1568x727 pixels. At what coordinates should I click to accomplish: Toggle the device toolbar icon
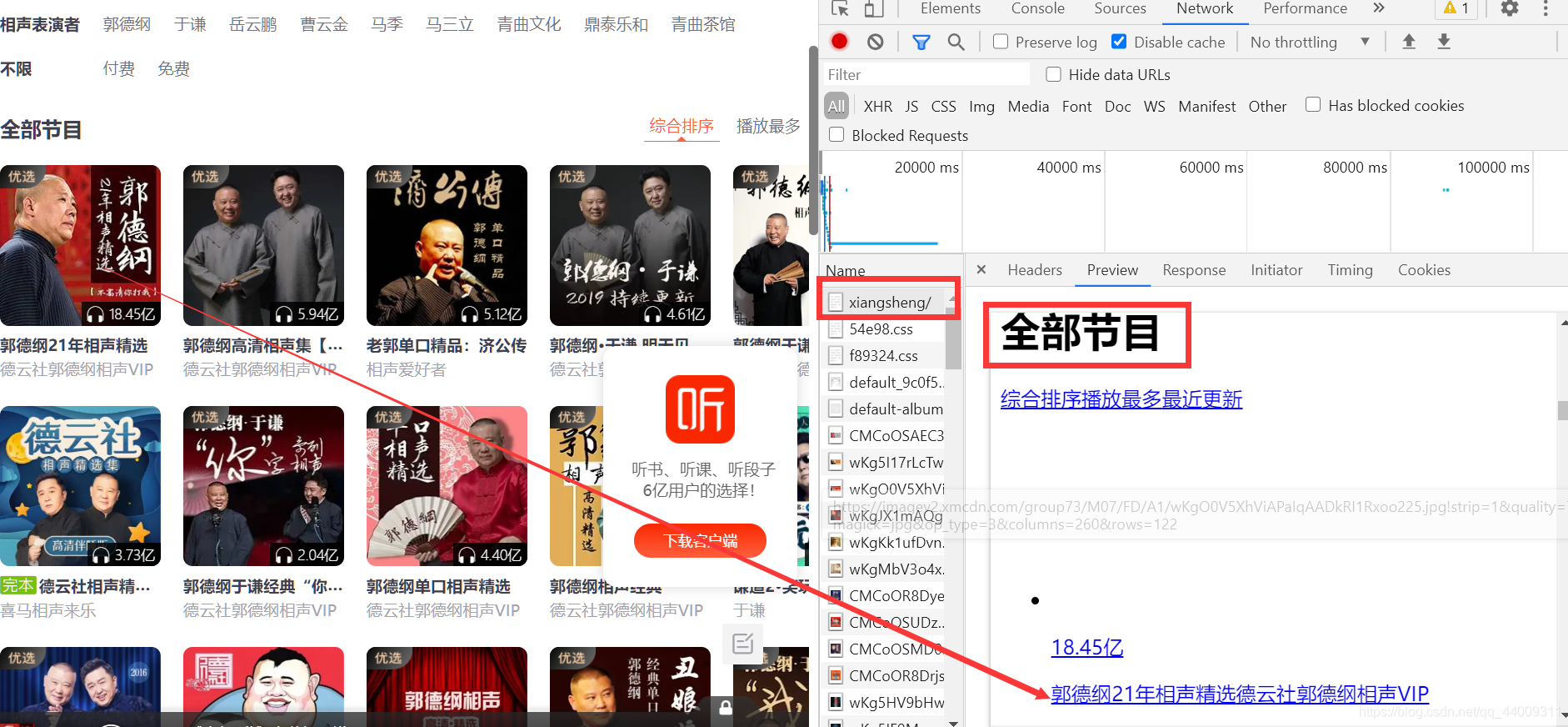pyautogui.click(x=873, y=8)
